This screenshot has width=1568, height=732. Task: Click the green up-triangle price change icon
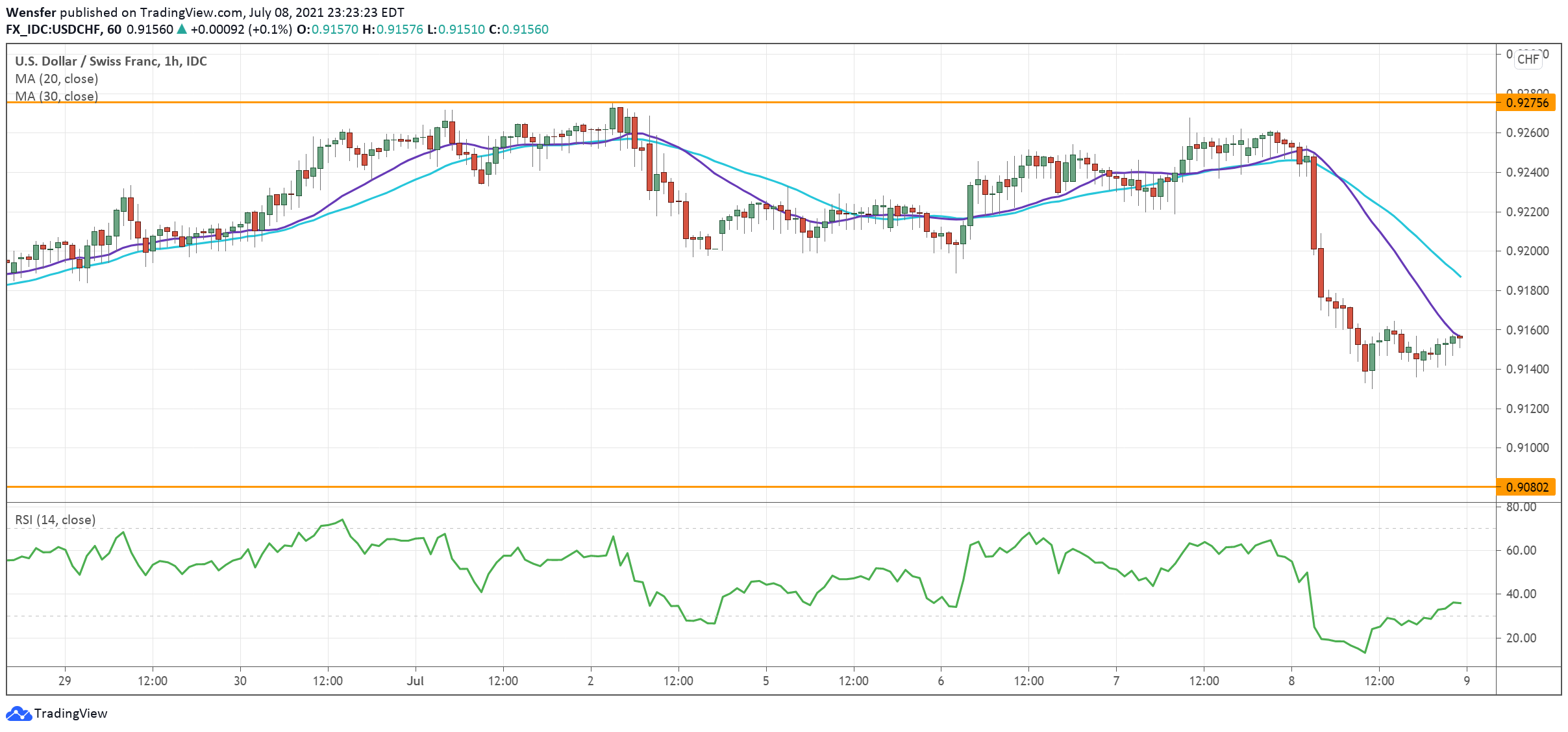pyautogui.click(x=182, y=29)
